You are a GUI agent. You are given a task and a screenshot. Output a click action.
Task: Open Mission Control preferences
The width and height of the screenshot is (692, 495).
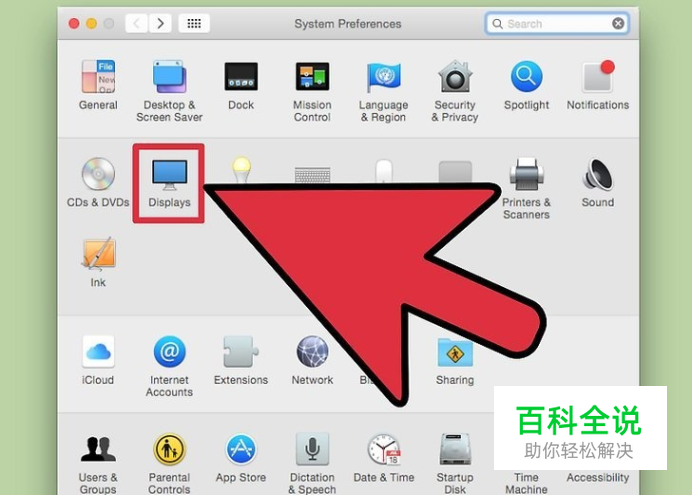point(312,91)
